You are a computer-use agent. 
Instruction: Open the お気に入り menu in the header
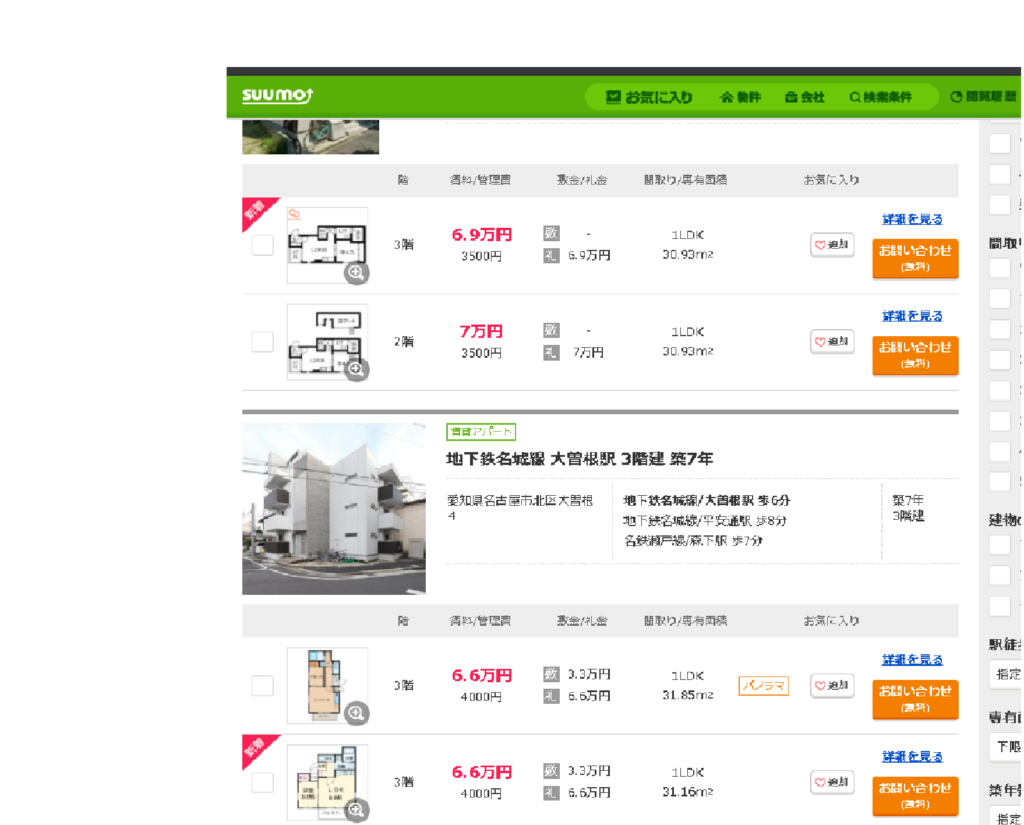[x=649, y=97]
